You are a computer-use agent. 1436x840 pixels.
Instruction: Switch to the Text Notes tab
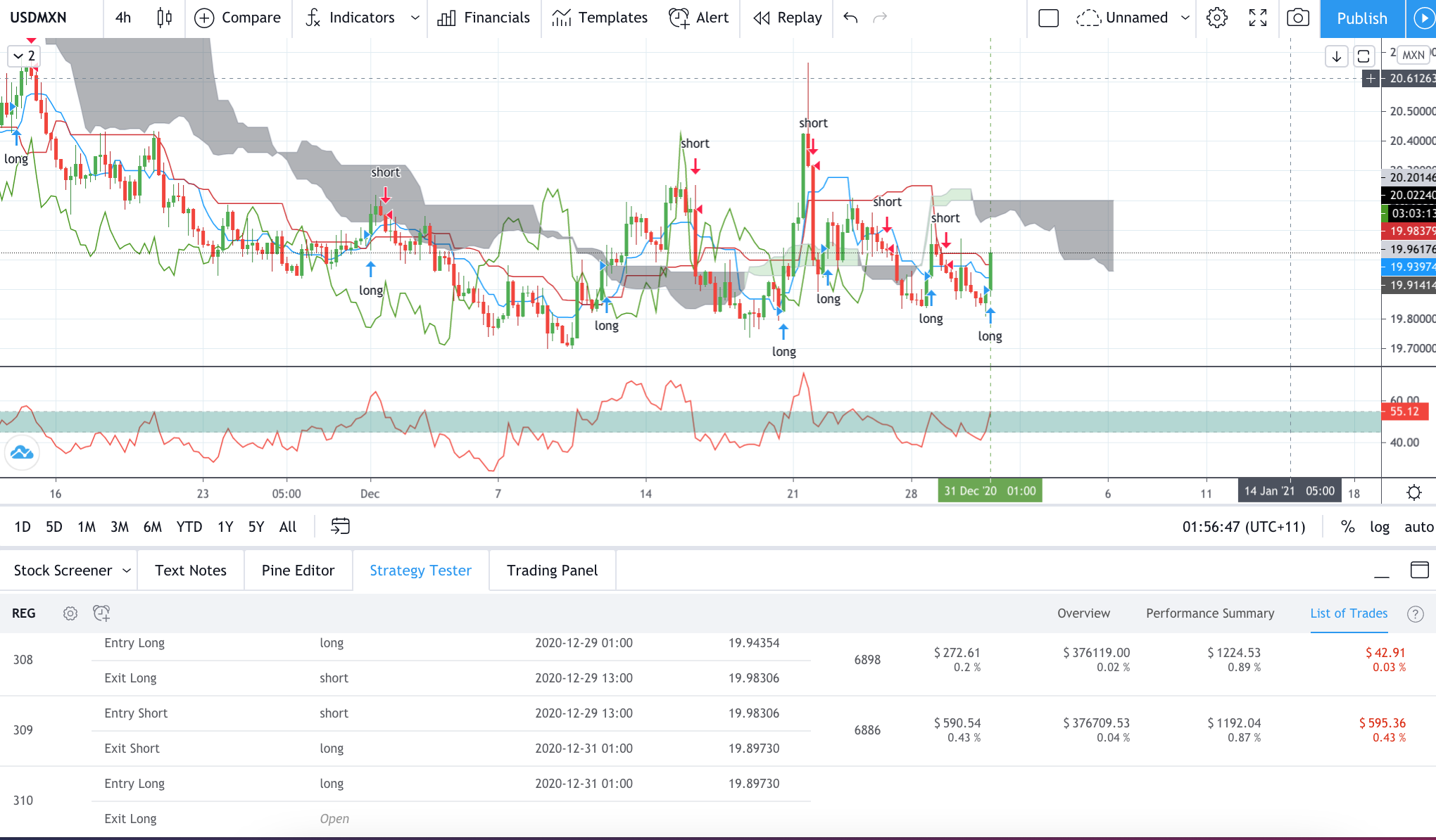click(191, 571)
